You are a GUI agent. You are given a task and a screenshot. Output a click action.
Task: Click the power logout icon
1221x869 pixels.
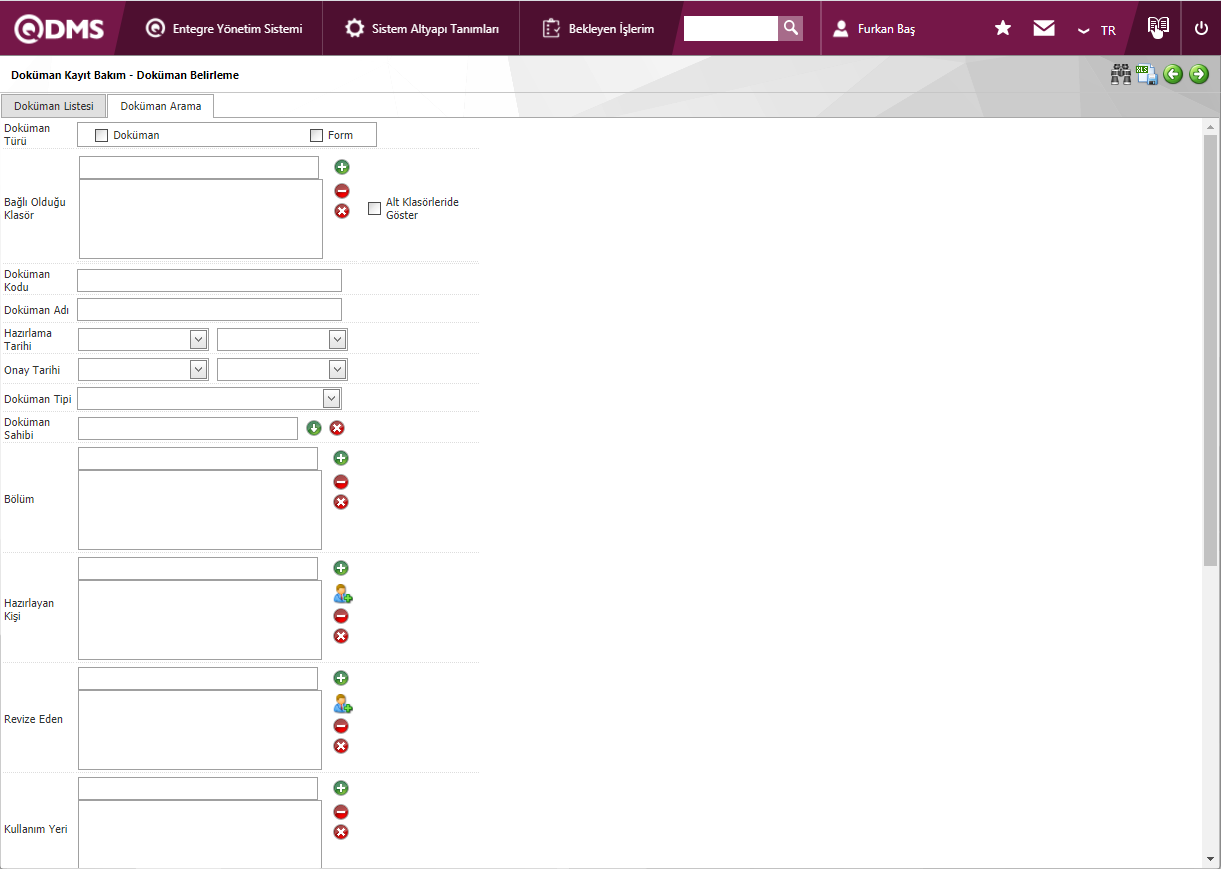click(1201, 28)
